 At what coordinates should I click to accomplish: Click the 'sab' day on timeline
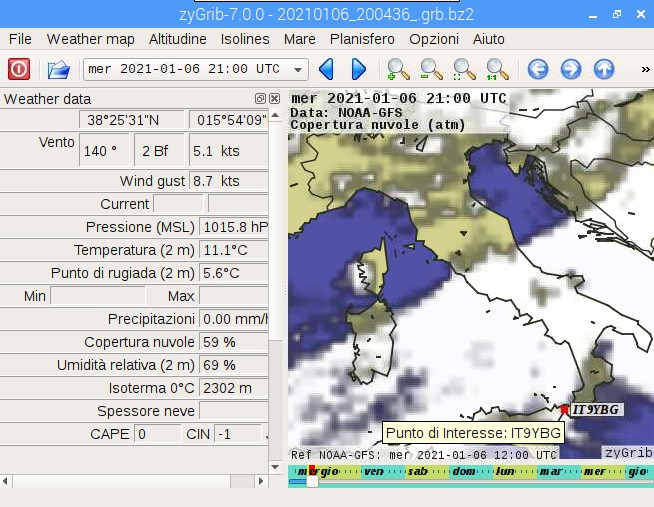(418, 472)
